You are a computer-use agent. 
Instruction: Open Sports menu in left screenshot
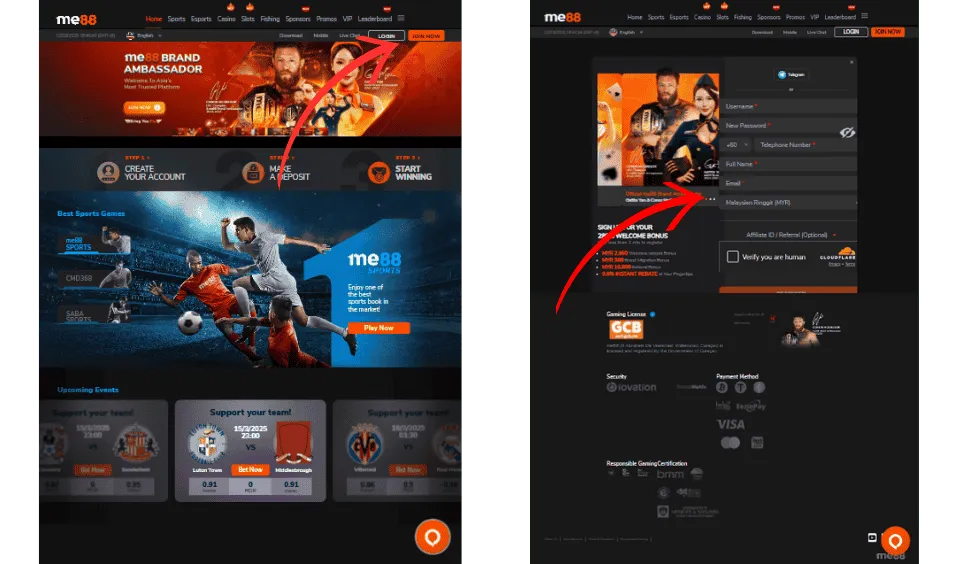176,19
